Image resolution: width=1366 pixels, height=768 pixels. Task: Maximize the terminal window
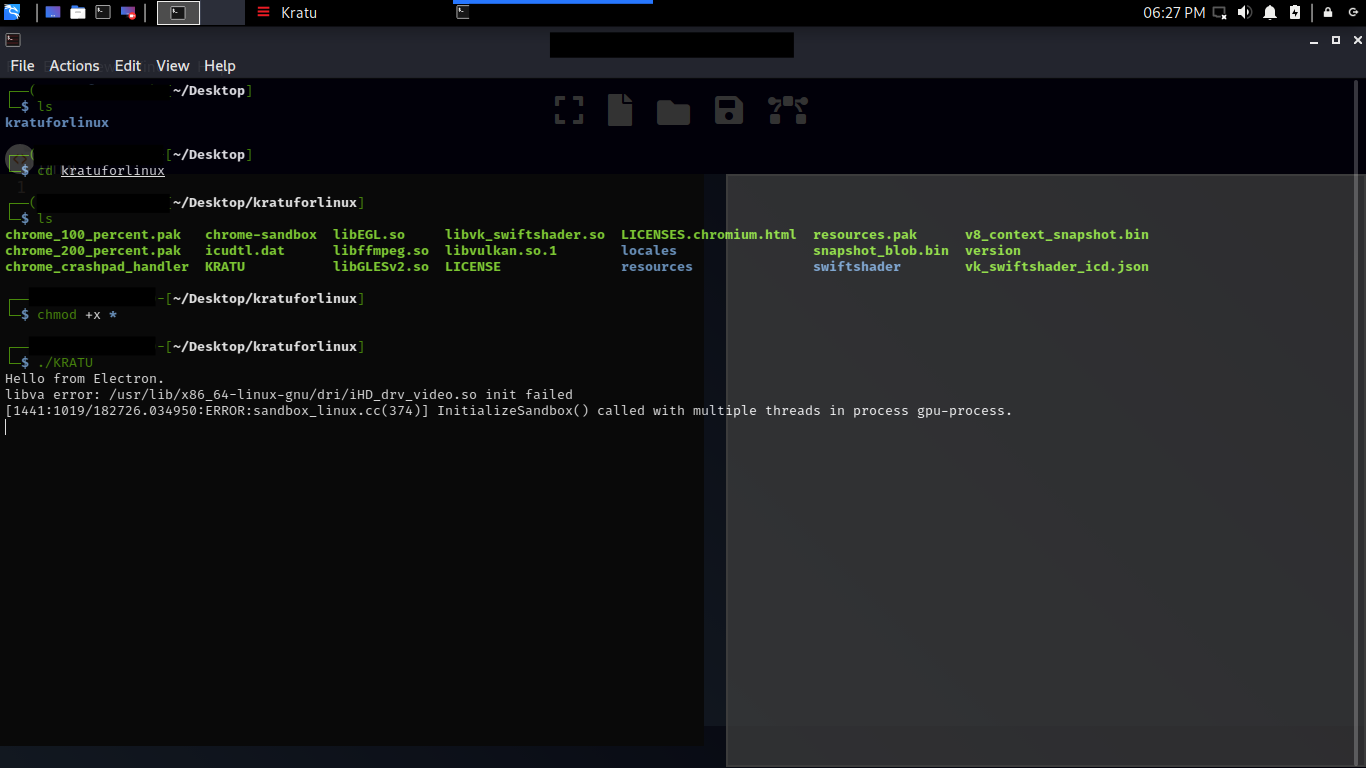tap(1336, 40)
